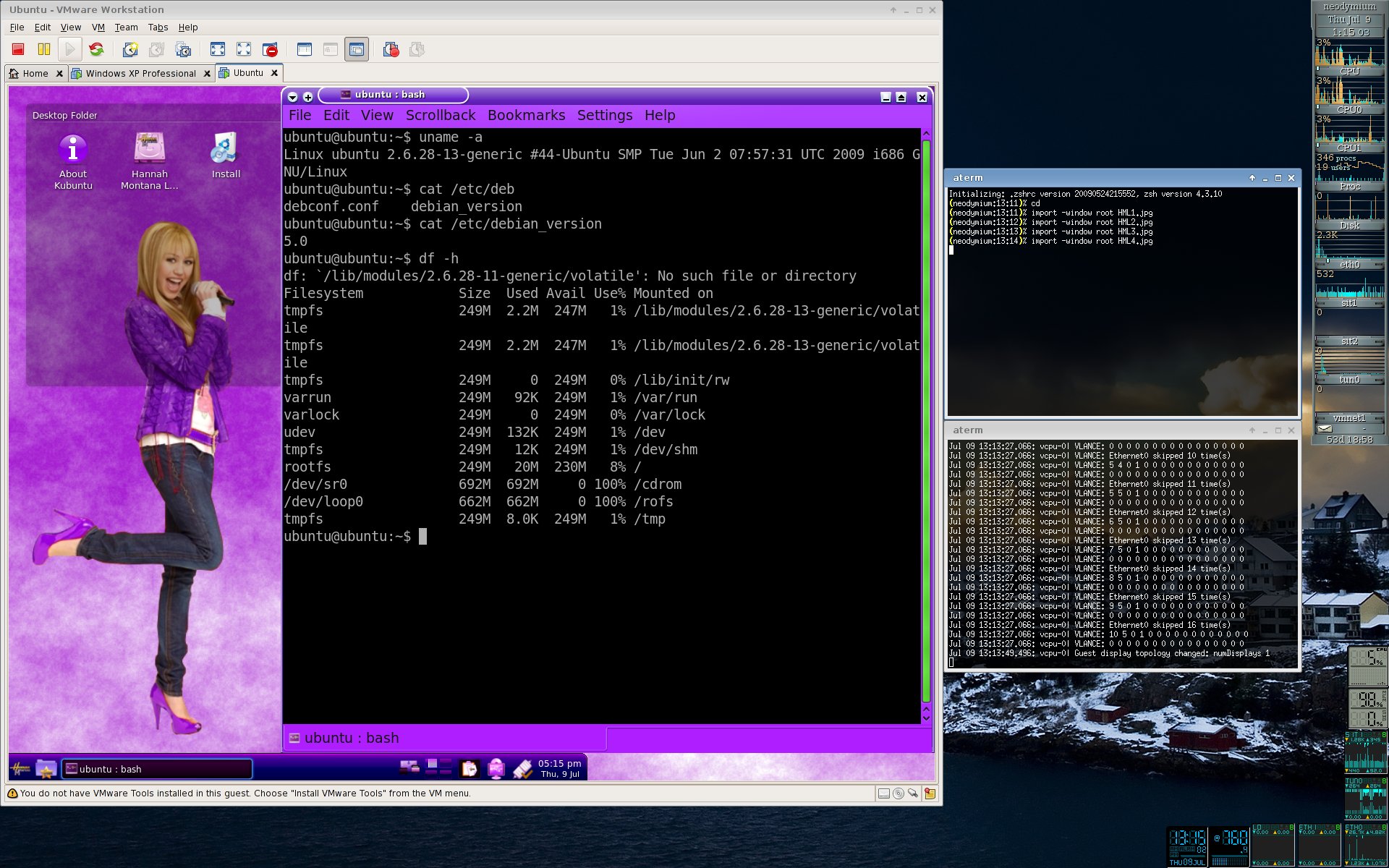Click the window icon with the red minus sign
The height and width of the screenshot is (868, 1389).
[270, 49]
